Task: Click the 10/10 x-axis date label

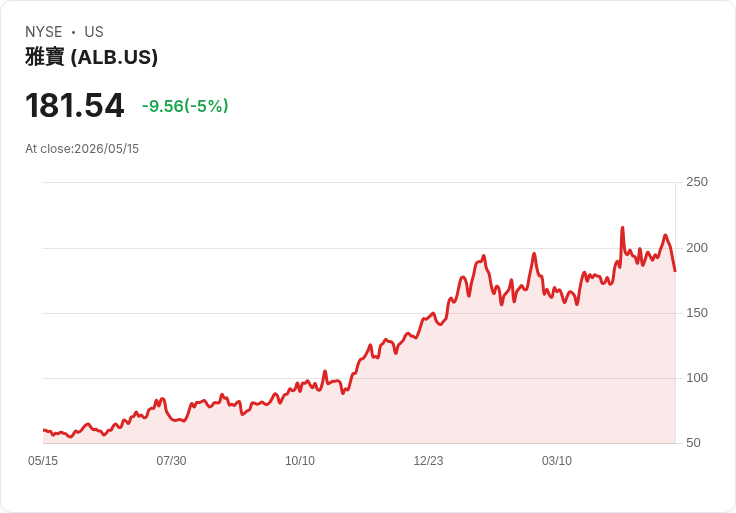Action: click(300, 460)
